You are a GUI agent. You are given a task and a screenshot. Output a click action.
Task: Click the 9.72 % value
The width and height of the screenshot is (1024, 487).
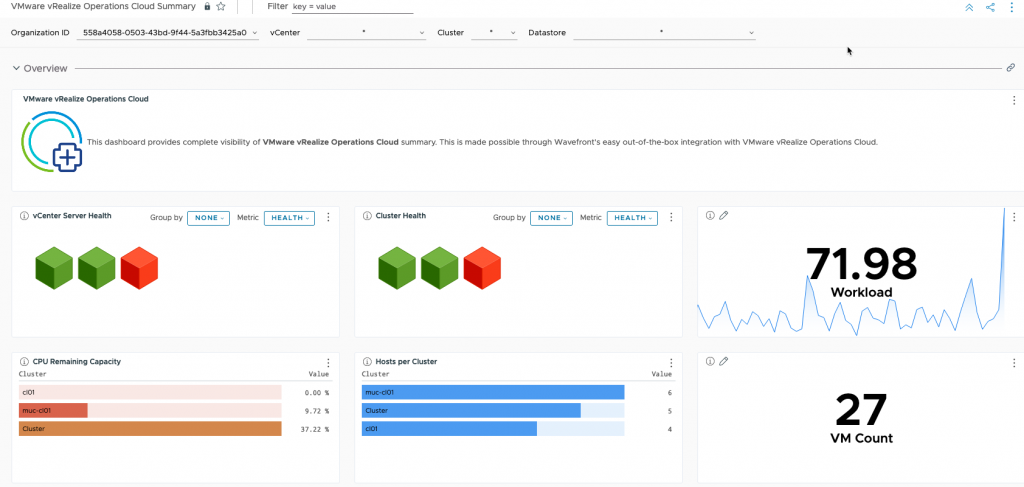coord(317,411)
